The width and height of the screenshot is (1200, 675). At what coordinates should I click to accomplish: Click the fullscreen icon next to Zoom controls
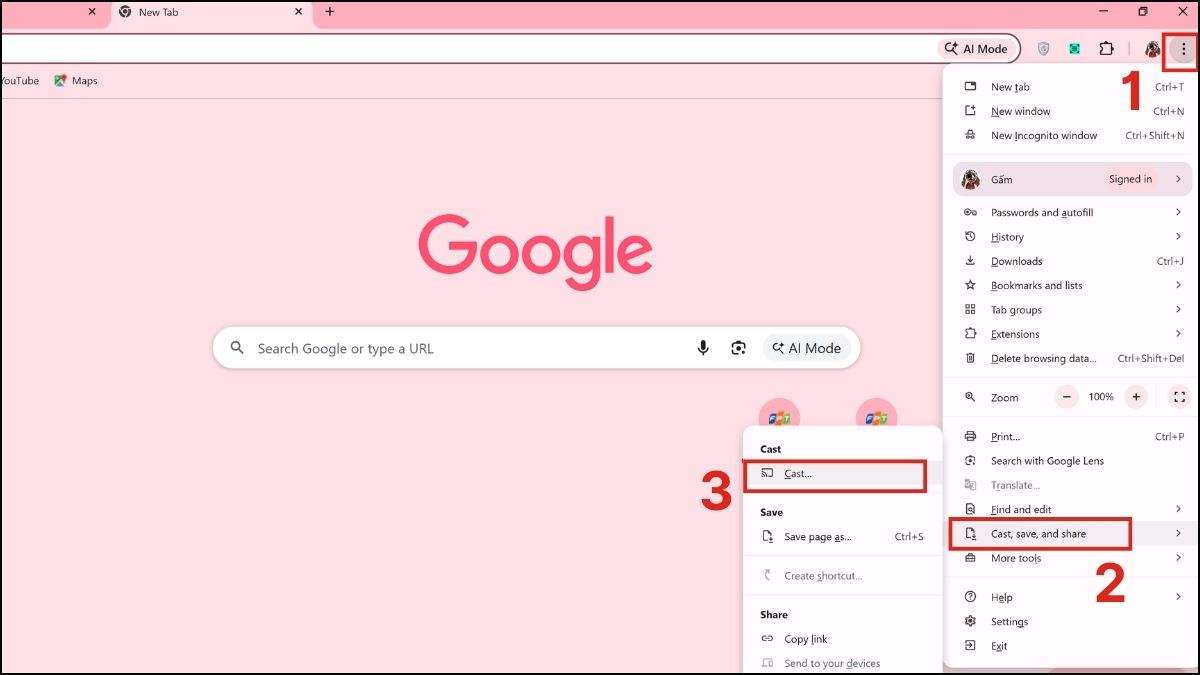pos(1178,397)
